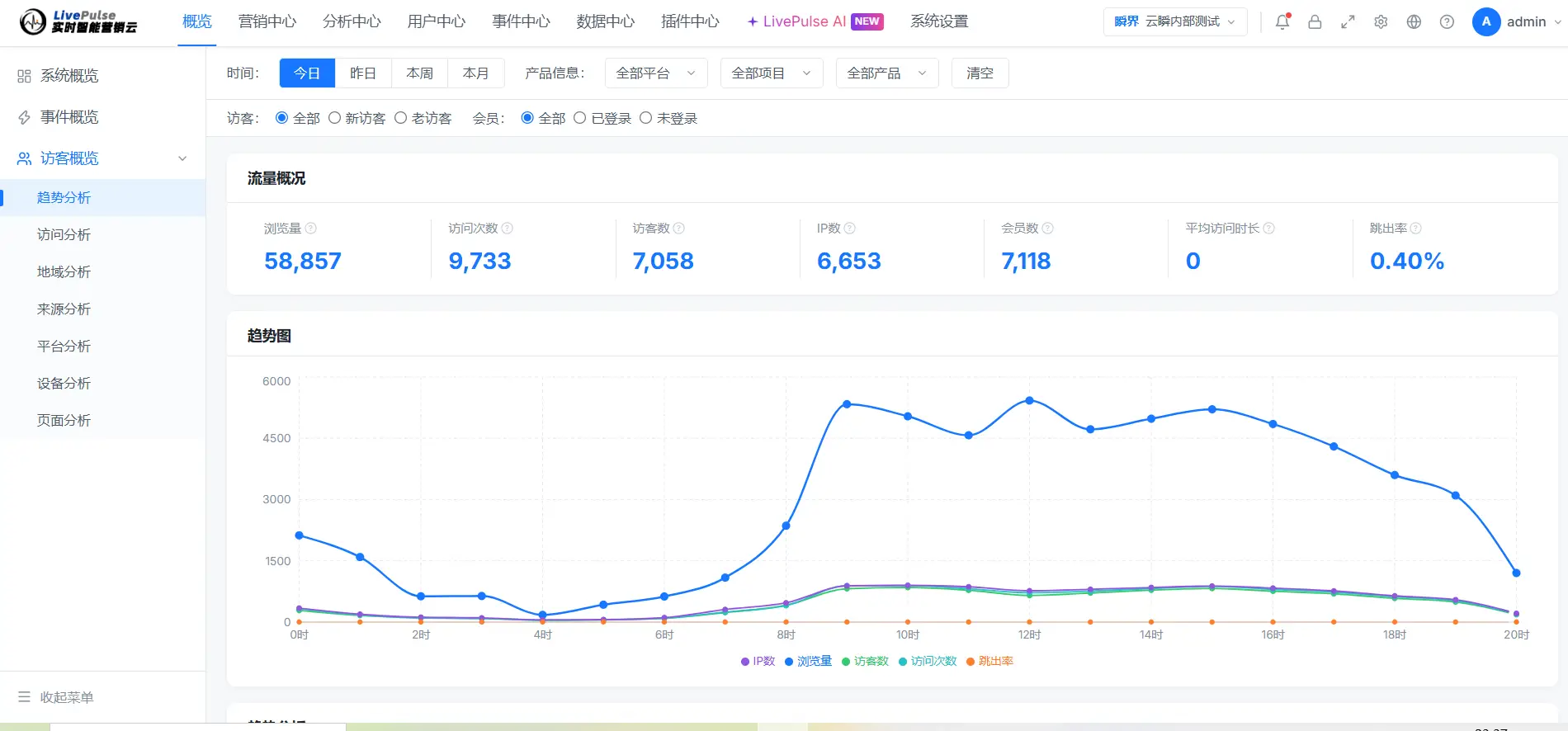
Task: Click the LivePulse logo icon
Action: 33,21
